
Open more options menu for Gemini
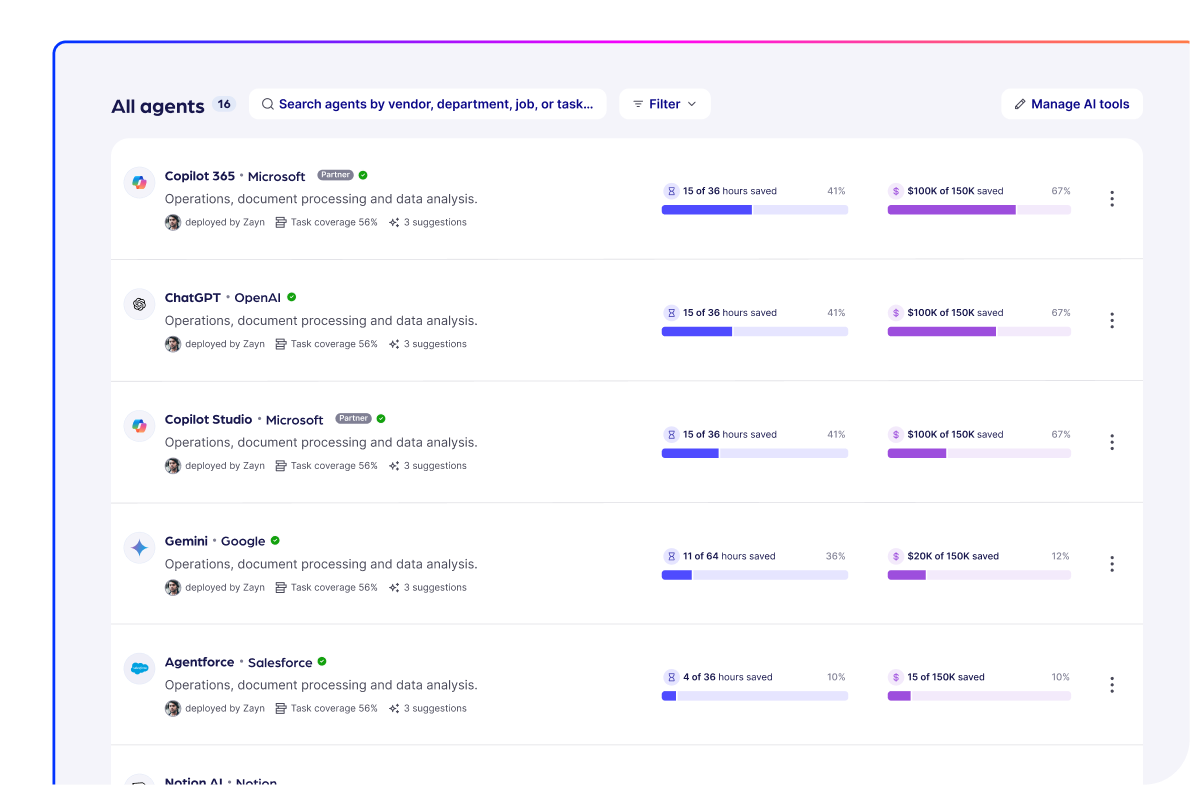point(1111,564)
